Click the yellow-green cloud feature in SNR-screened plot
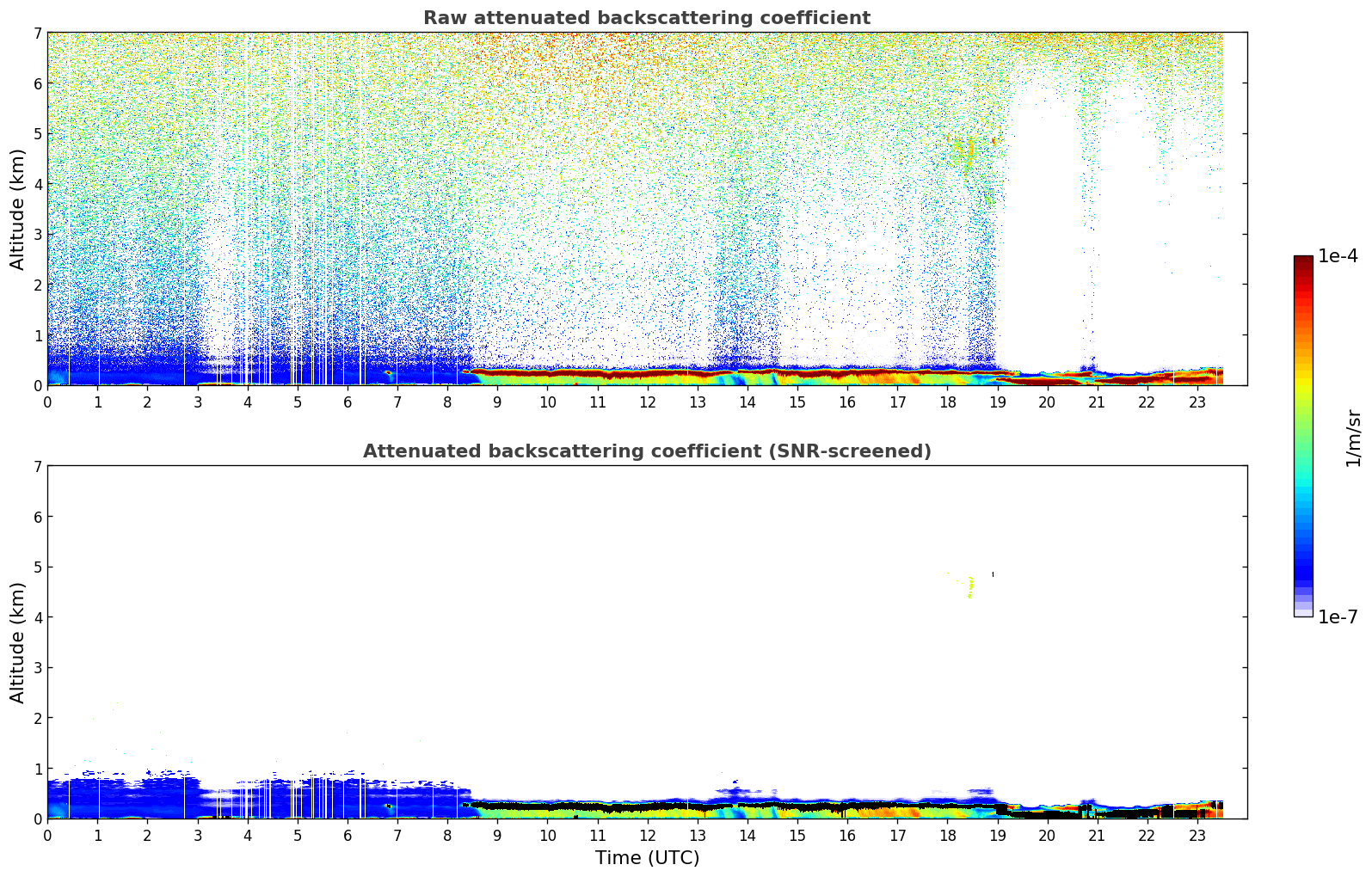 [x=970, y=587]
